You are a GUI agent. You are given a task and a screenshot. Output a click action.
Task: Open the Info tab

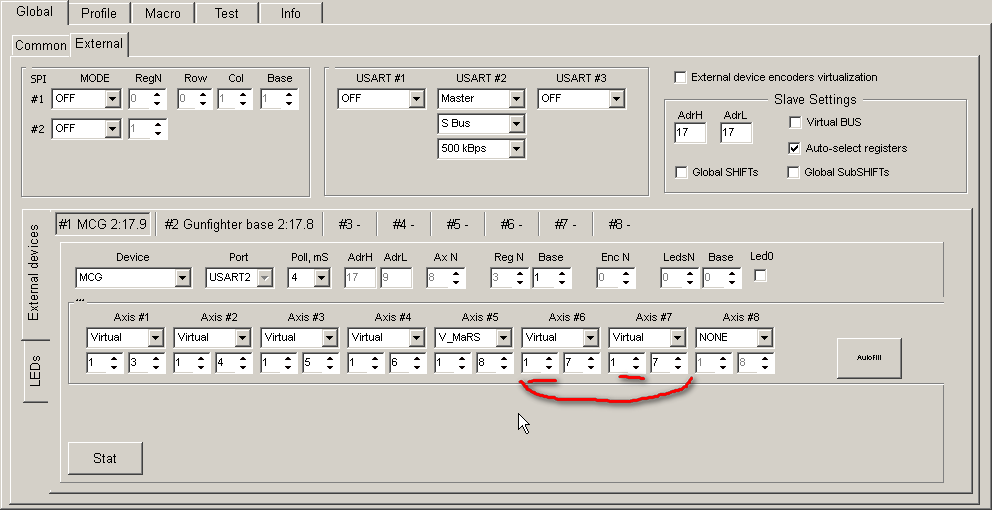tap(290, 13)
